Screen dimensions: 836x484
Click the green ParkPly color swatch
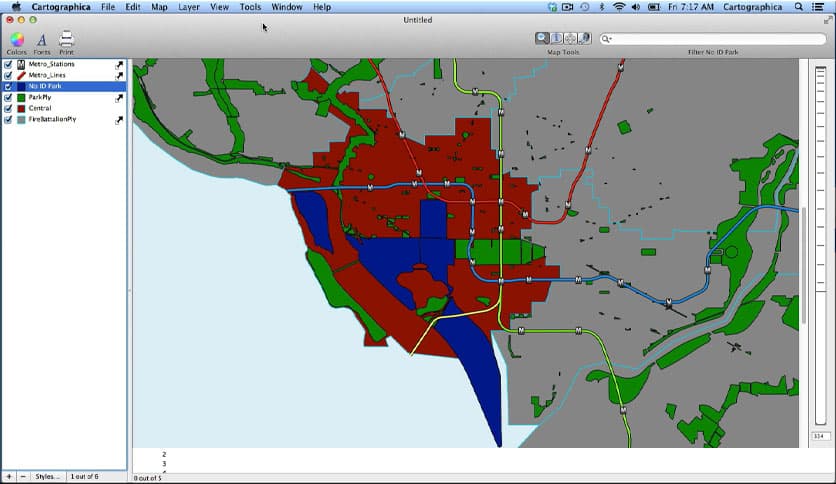click(x=21, y=98)
